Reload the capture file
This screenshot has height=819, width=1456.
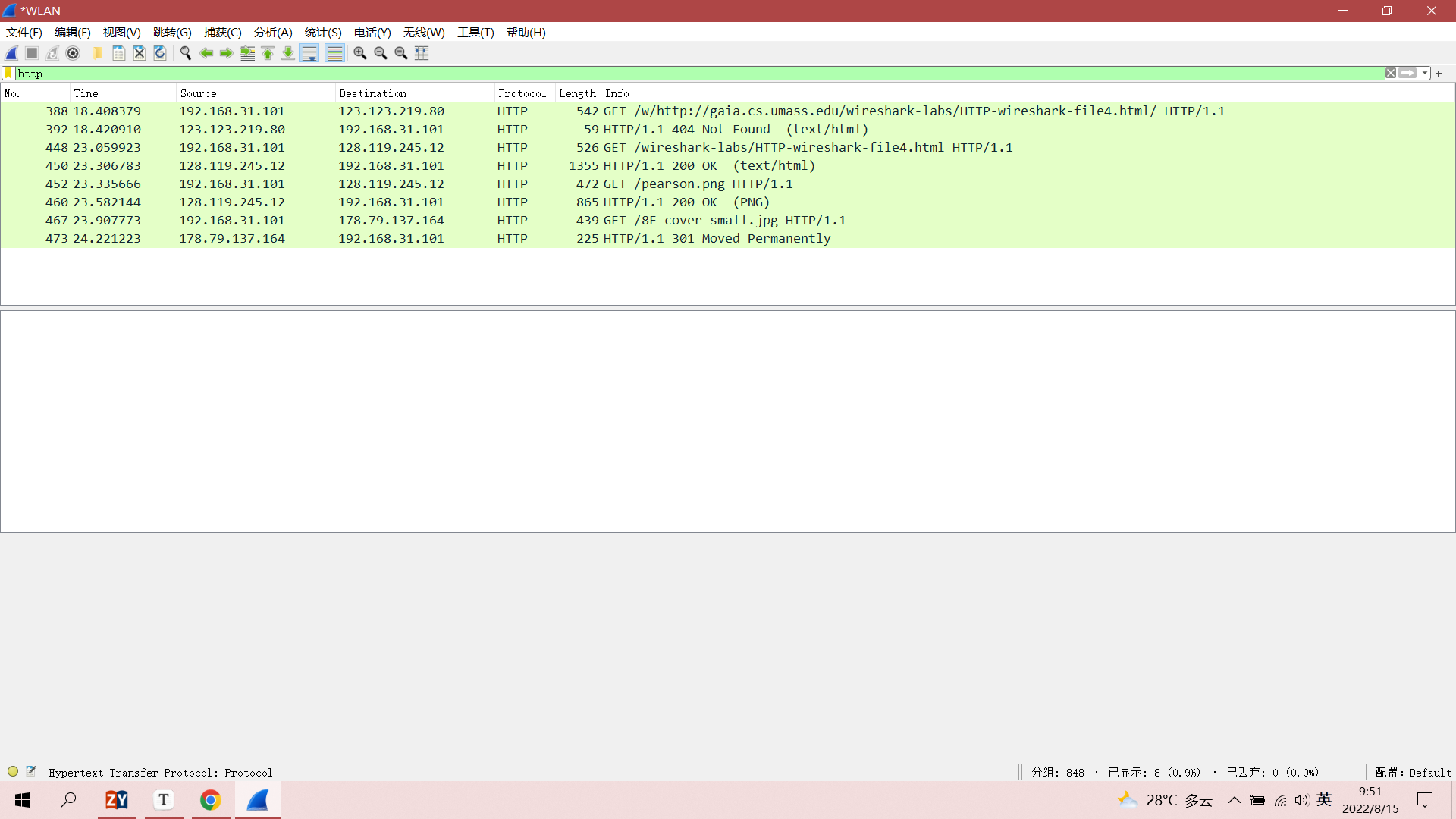point(160,53)
